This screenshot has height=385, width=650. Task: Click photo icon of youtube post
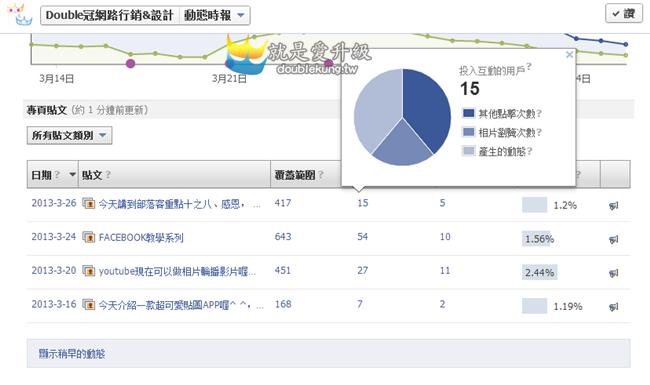tap(89, 271)
